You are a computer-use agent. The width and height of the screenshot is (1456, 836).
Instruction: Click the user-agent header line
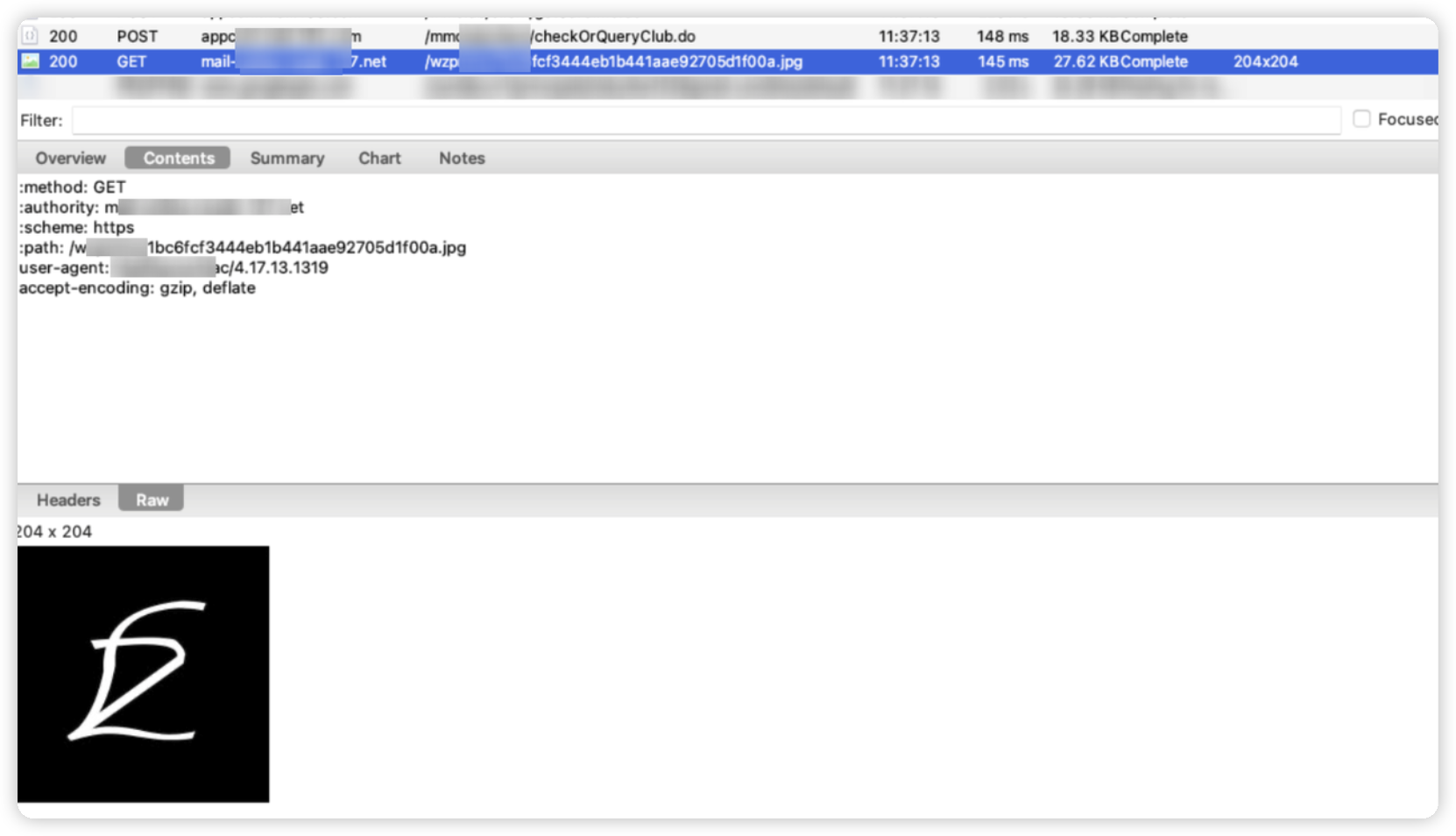click(x=173, y=267)
